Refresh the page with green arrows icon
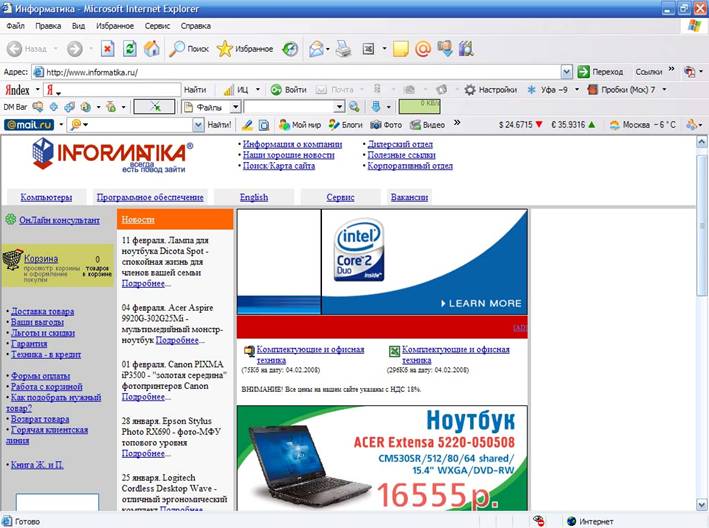 coord(130,48)
